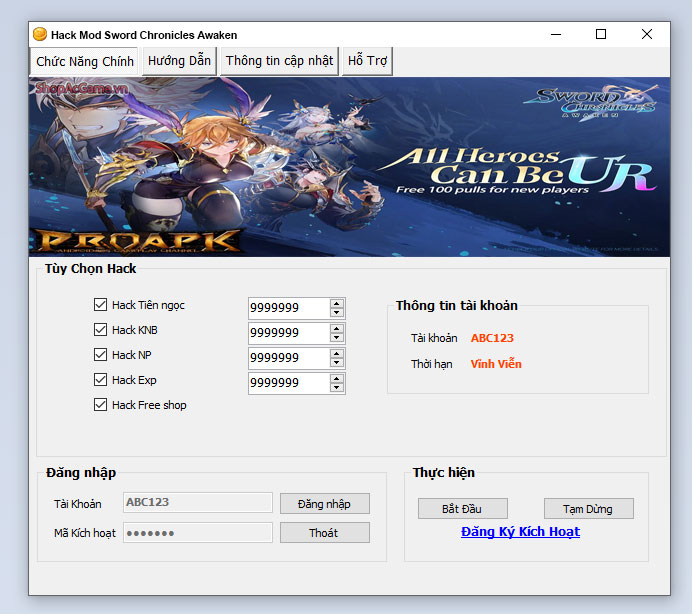
Task: Close the Hack Mod window
Action: [x=647, y=34]
